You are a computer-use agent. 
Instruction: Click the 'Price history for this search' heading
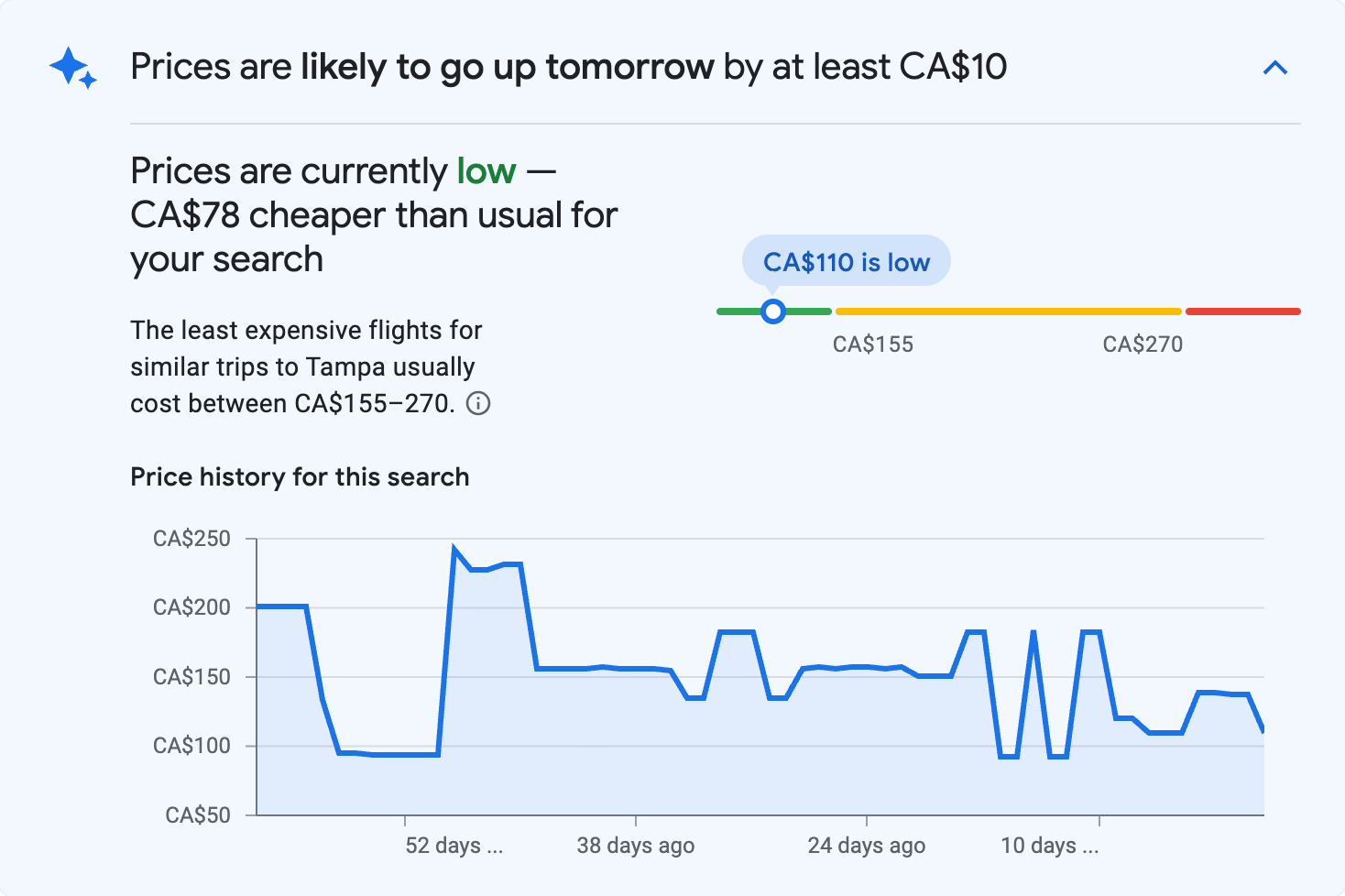coord(300,477)
